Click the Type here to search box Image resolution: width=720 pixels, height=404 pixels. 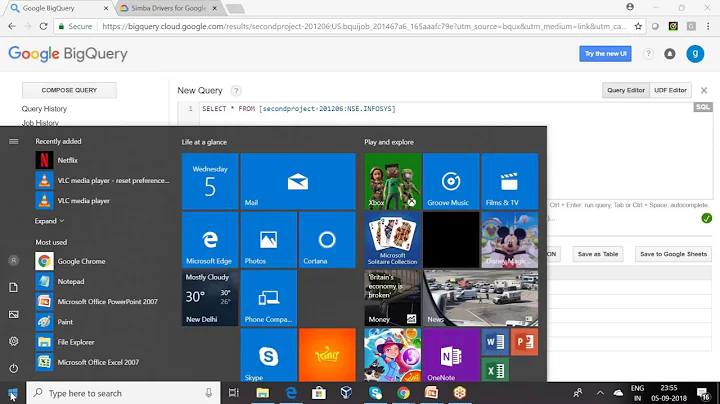click(123, 393)
